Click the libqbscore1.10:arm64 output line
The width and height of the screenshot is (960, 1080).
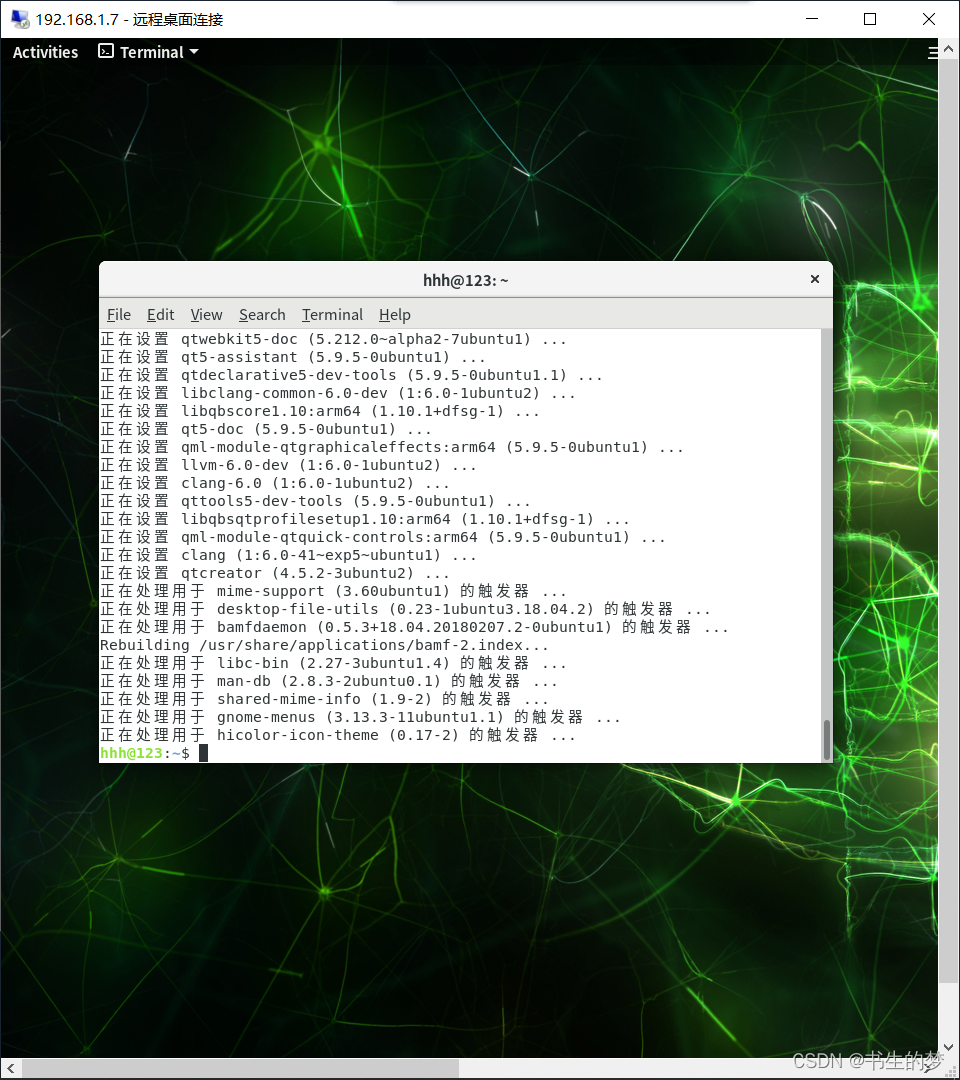320,411
